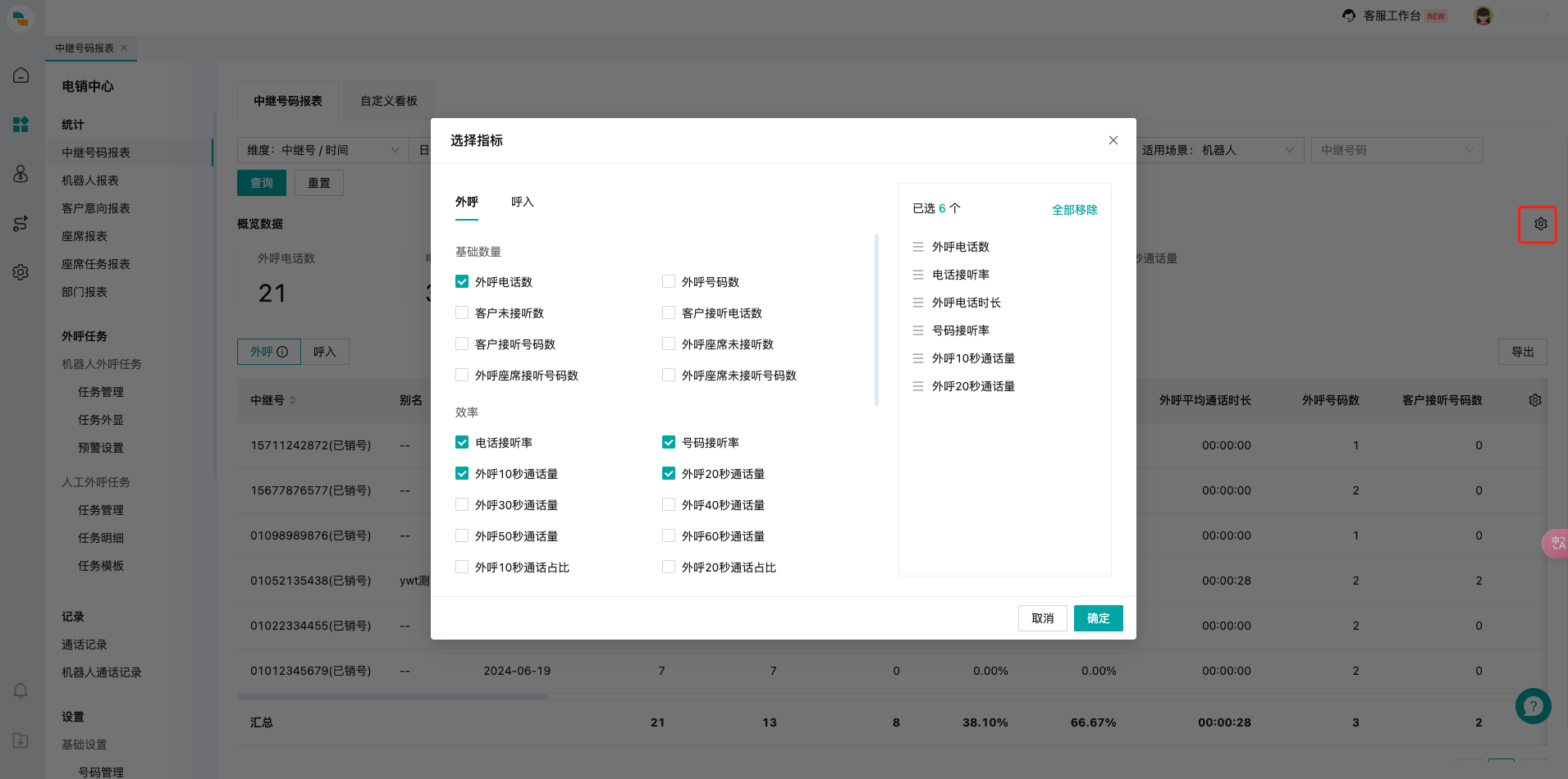Grab drag handle for 外呼电话时长 item
Viewport: 1568px width, 779px height.
pos(918,303)
